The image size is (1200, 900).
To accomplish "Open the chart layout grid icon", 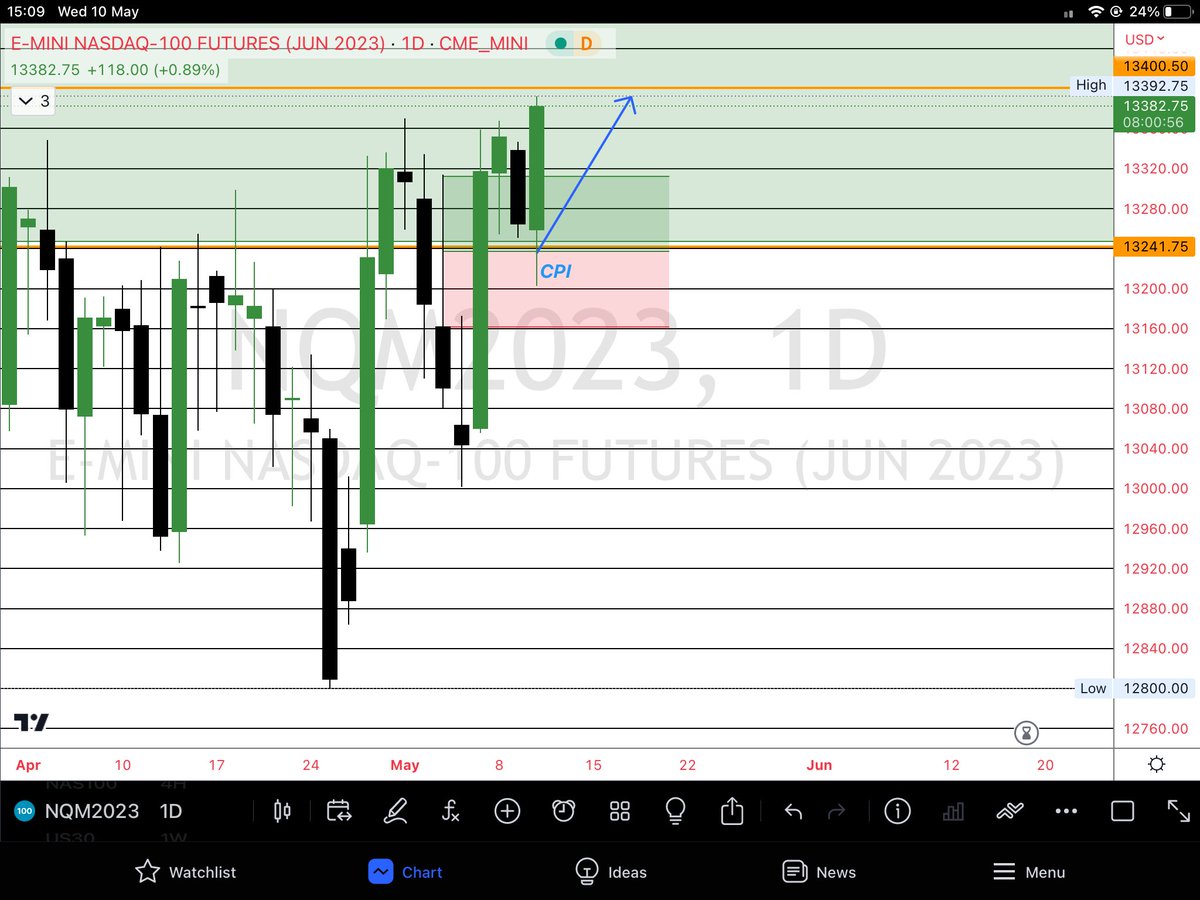I will click(619, 811).
